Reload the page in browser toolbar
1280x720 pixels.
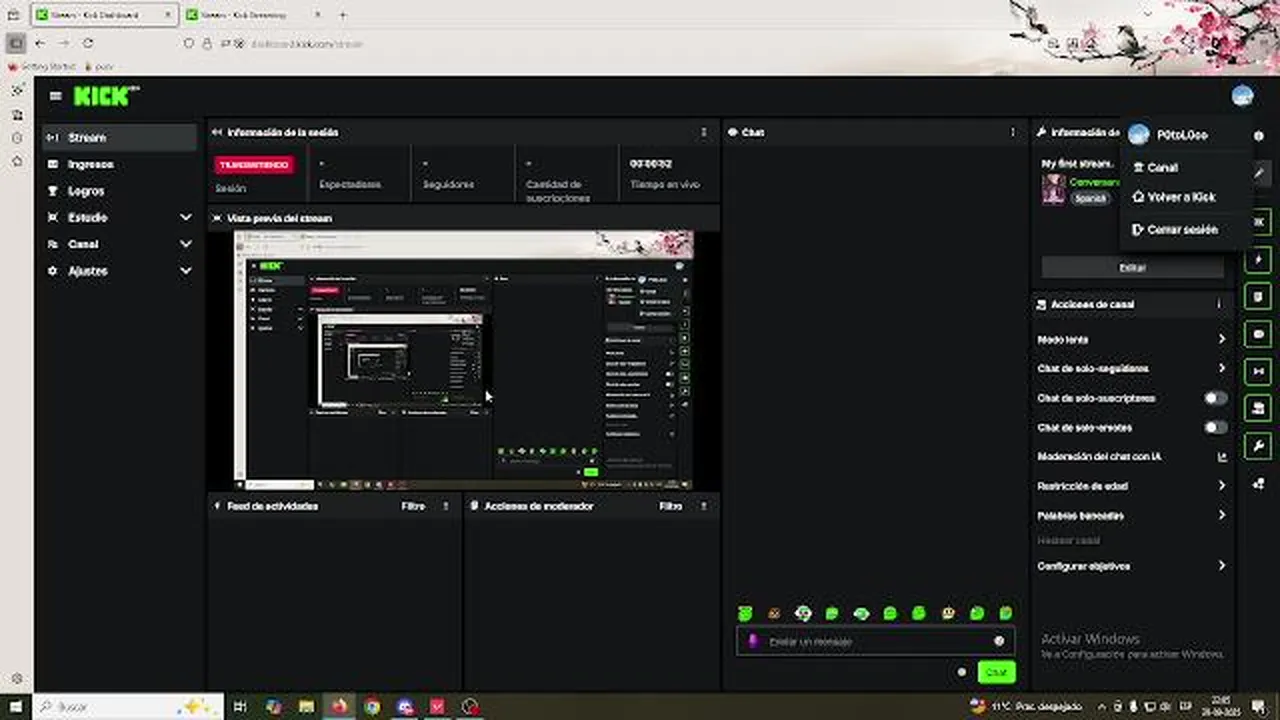coord(88,43)
